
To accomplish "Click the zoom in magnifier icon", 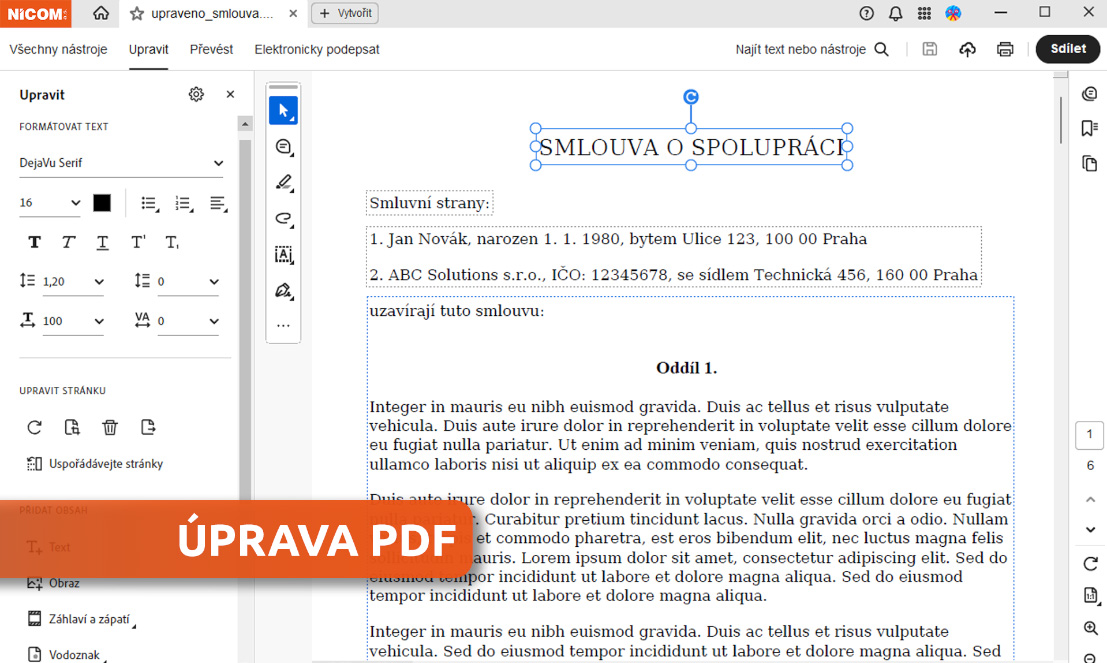I will coord(1090,628).
